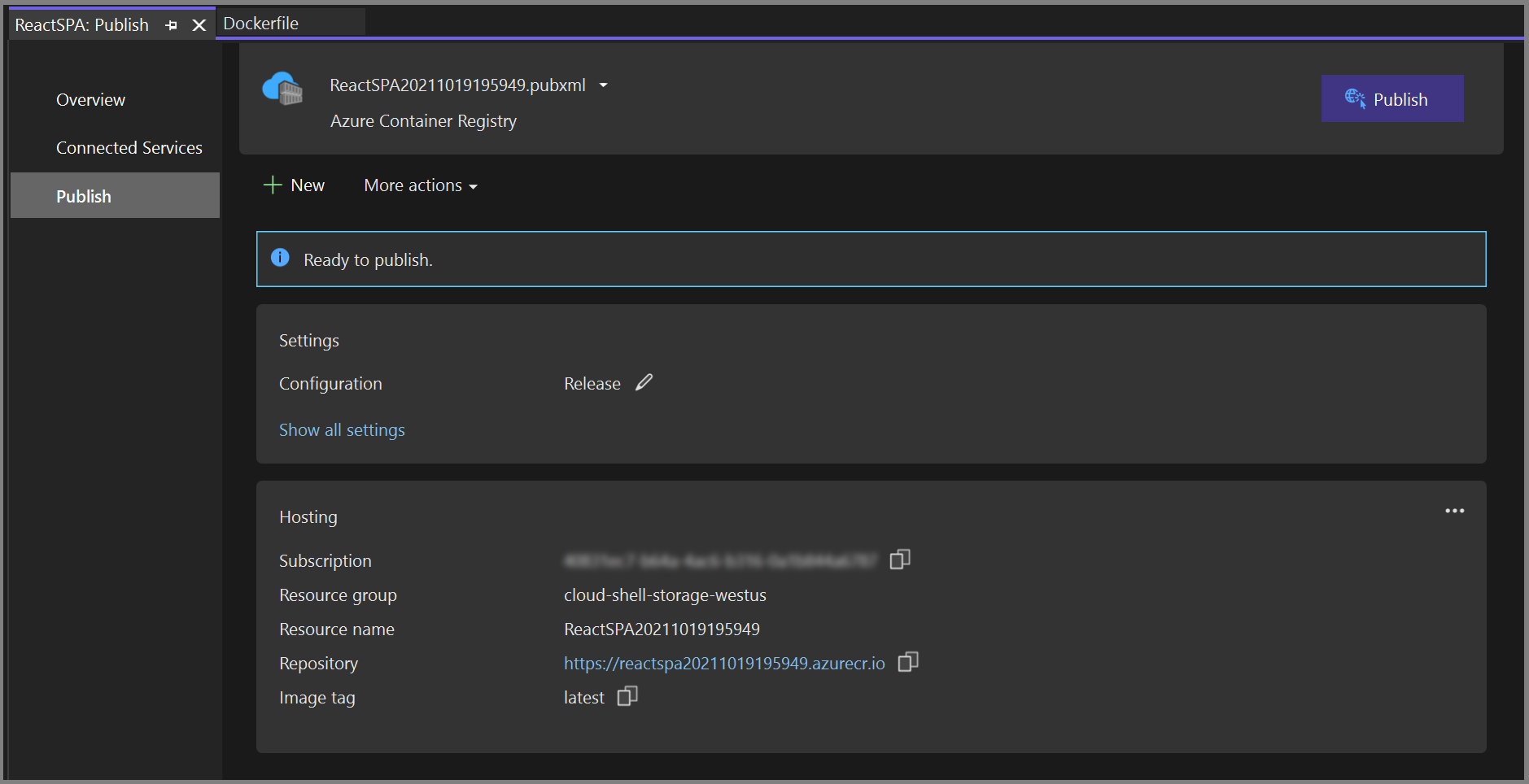Image resolution: width=1529 pixels, height=784 pixels.
Task: Expand the pubxml publish profile dropdown
Action: 603,85
